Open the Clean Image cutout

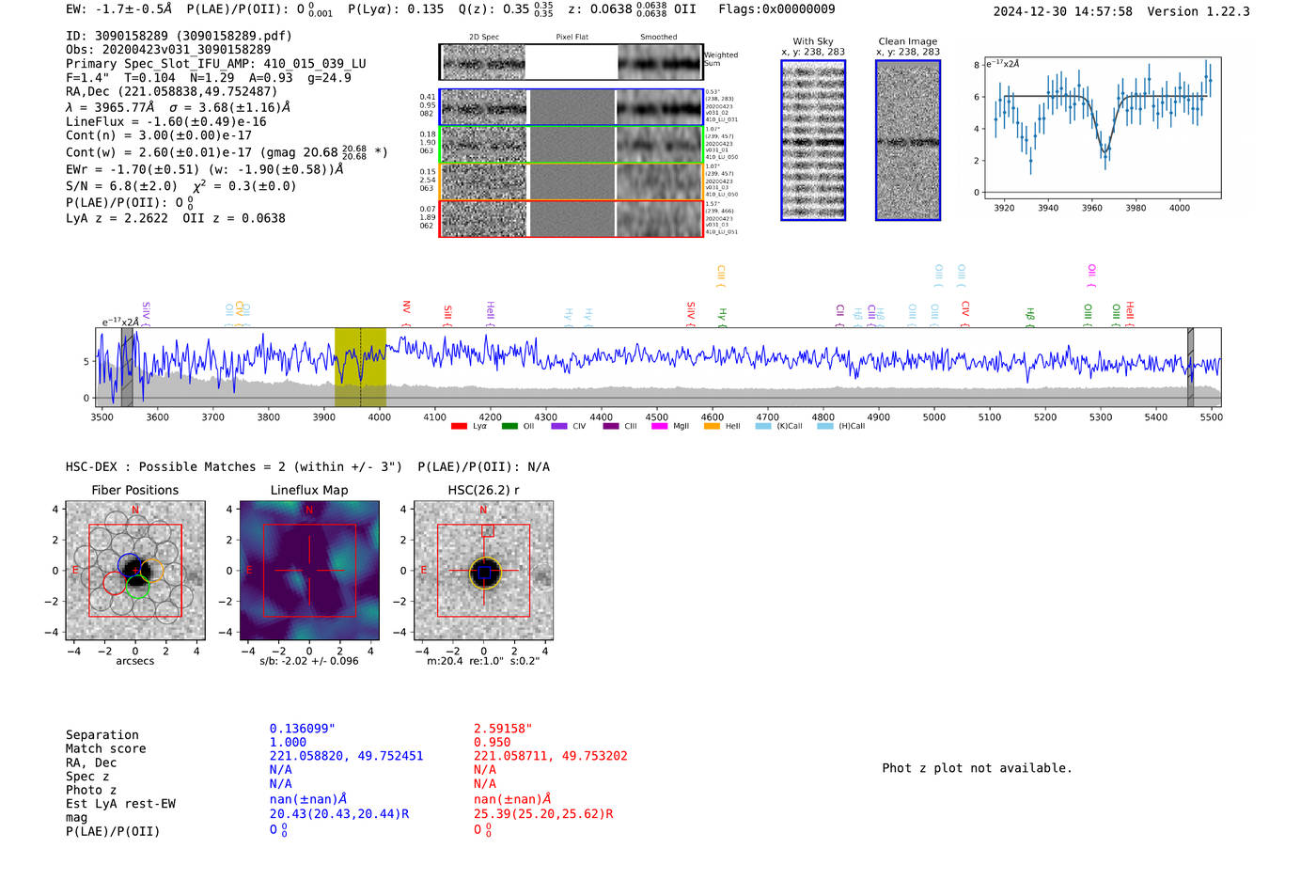(x=908, y=140)
